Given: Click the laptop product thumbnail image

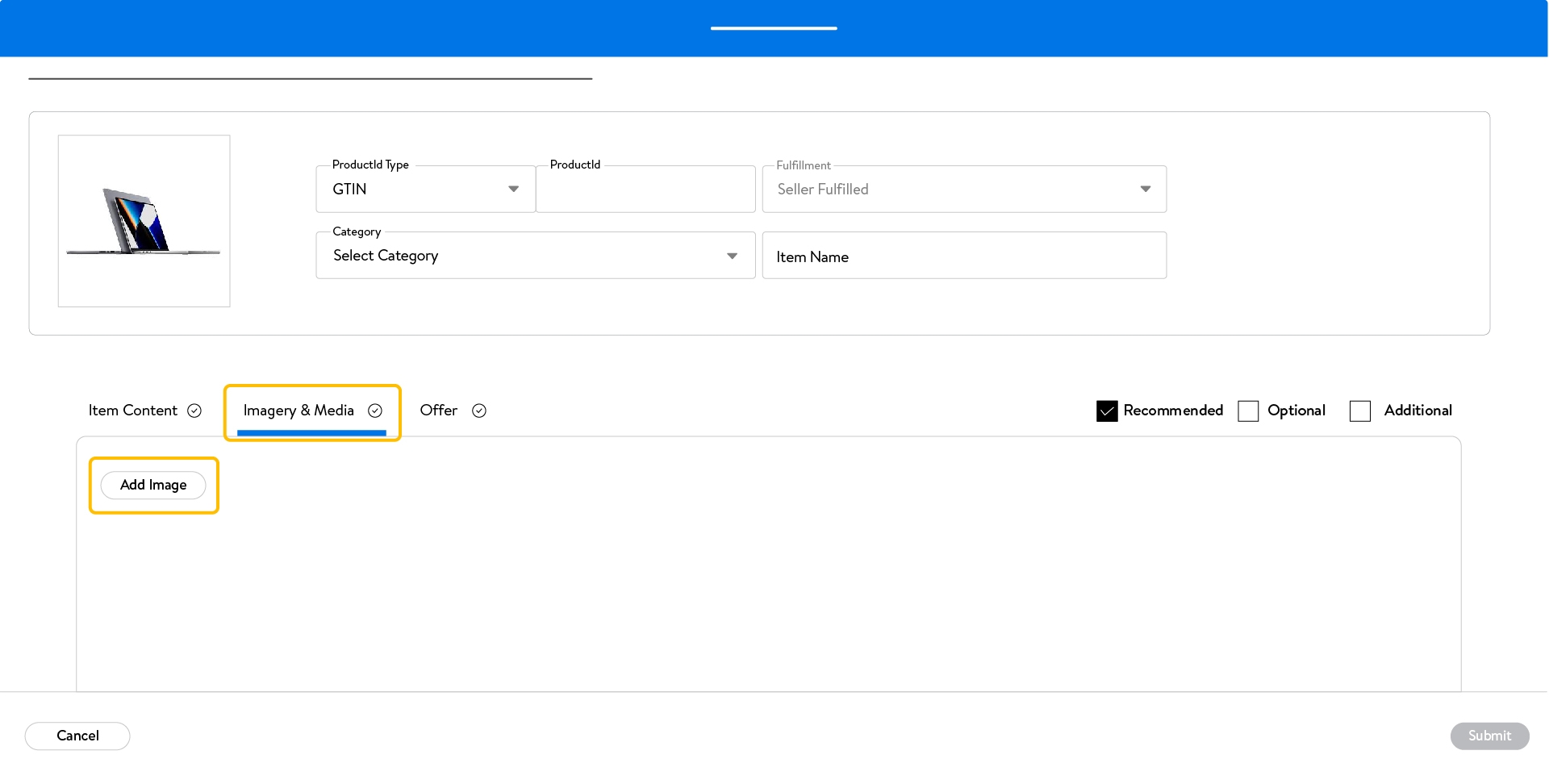Looking at the screenshot, I should pos(144,221).
